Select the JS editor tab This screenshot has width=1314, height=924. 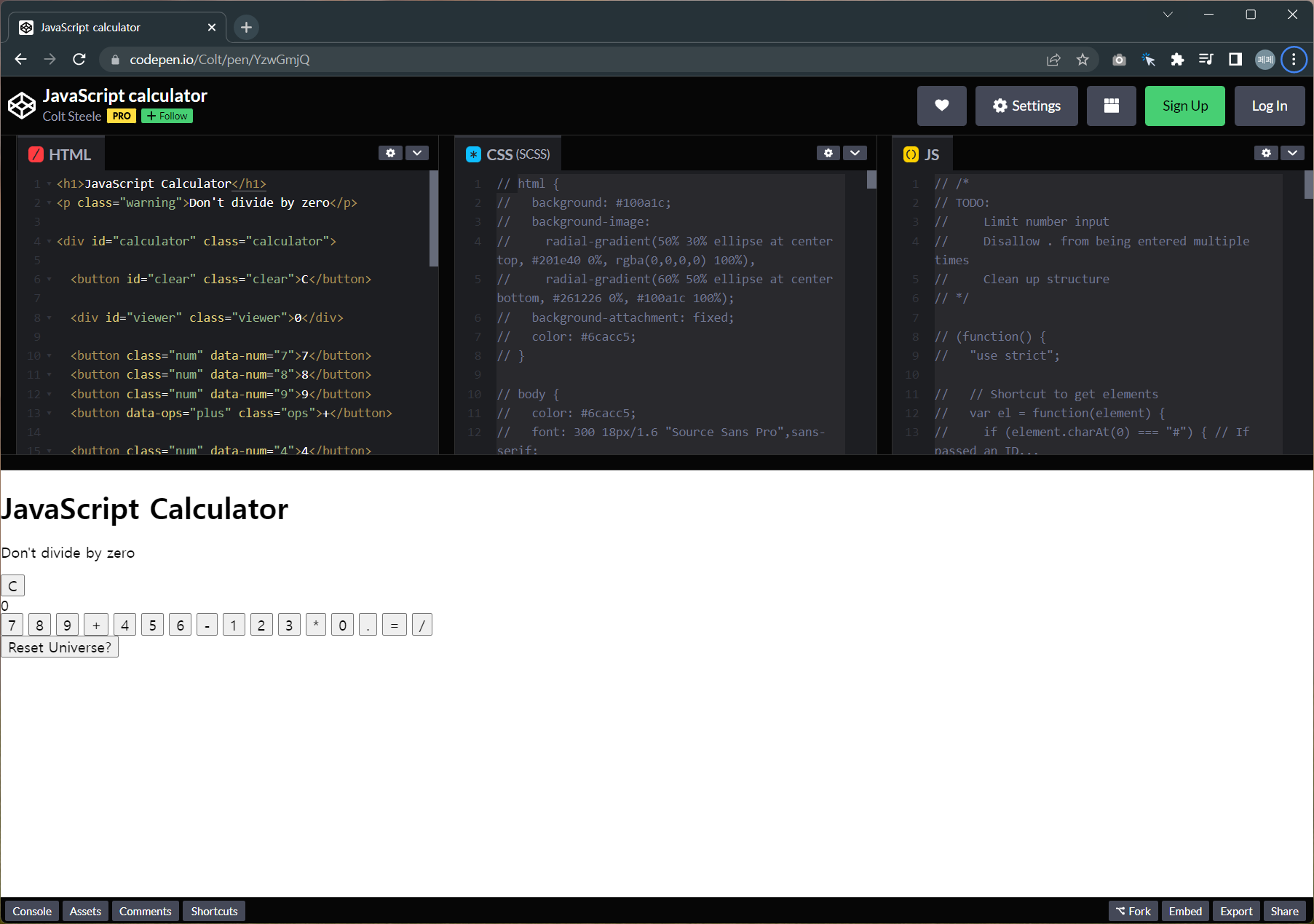[922, 154]
